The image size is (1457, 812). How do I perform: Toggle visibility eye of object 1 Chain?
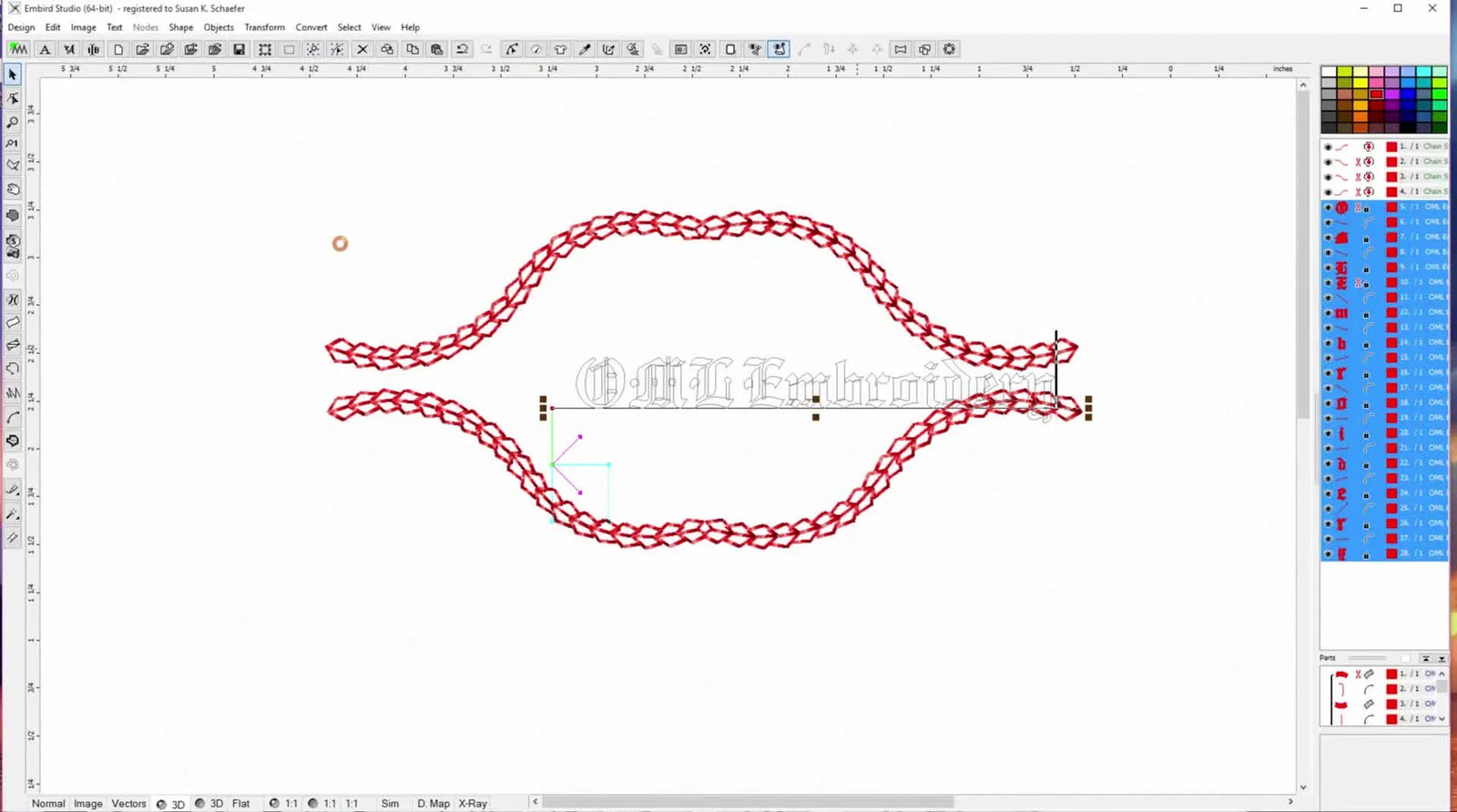[x=1328, y=147]
